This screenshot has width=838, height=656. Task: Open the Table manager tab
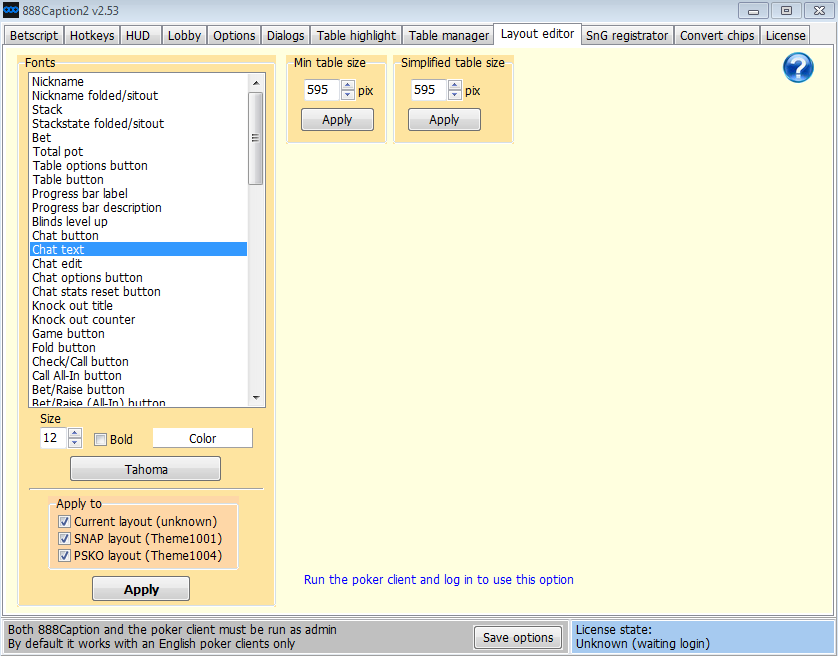[448, 35]
